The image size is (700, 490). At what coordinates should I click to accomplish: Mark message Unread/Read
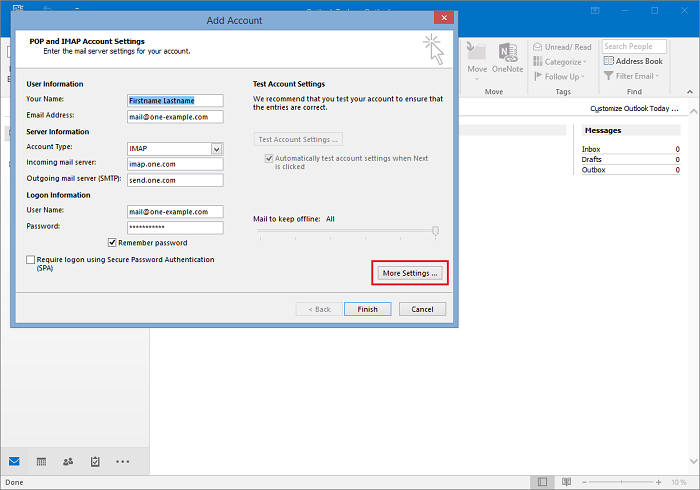[562, 47]
